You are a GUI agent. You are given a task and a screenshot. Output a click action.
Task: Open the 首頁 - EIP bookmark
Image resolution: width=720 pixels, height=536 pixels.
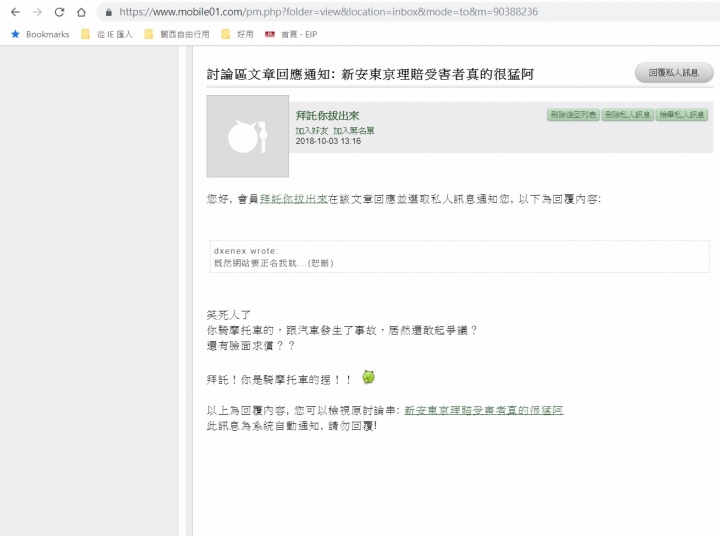pyautogui.click(x=291, y=34)
